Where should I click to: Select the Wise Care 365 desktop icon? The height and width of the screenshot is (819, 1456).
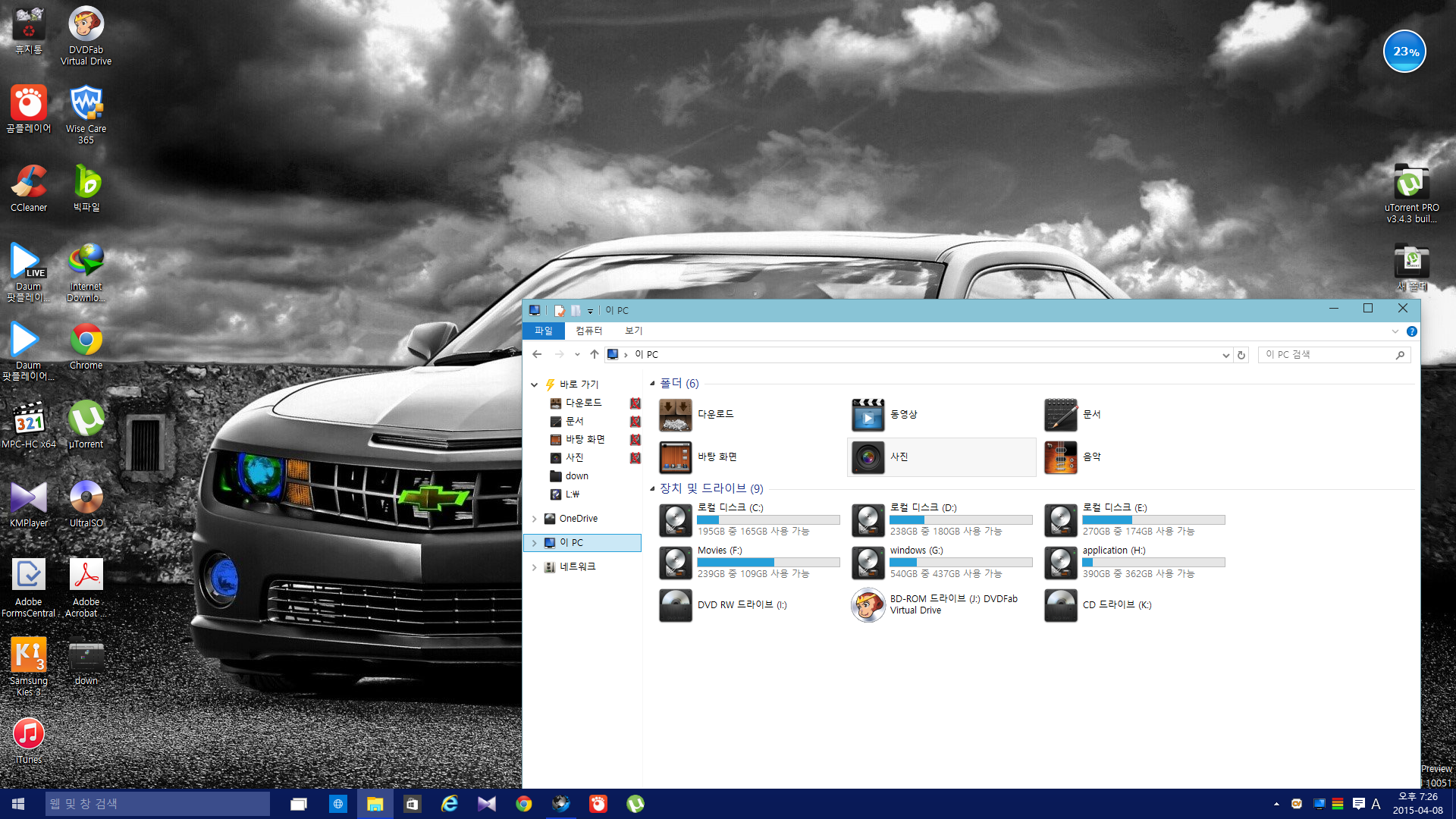tap(86, 114)
